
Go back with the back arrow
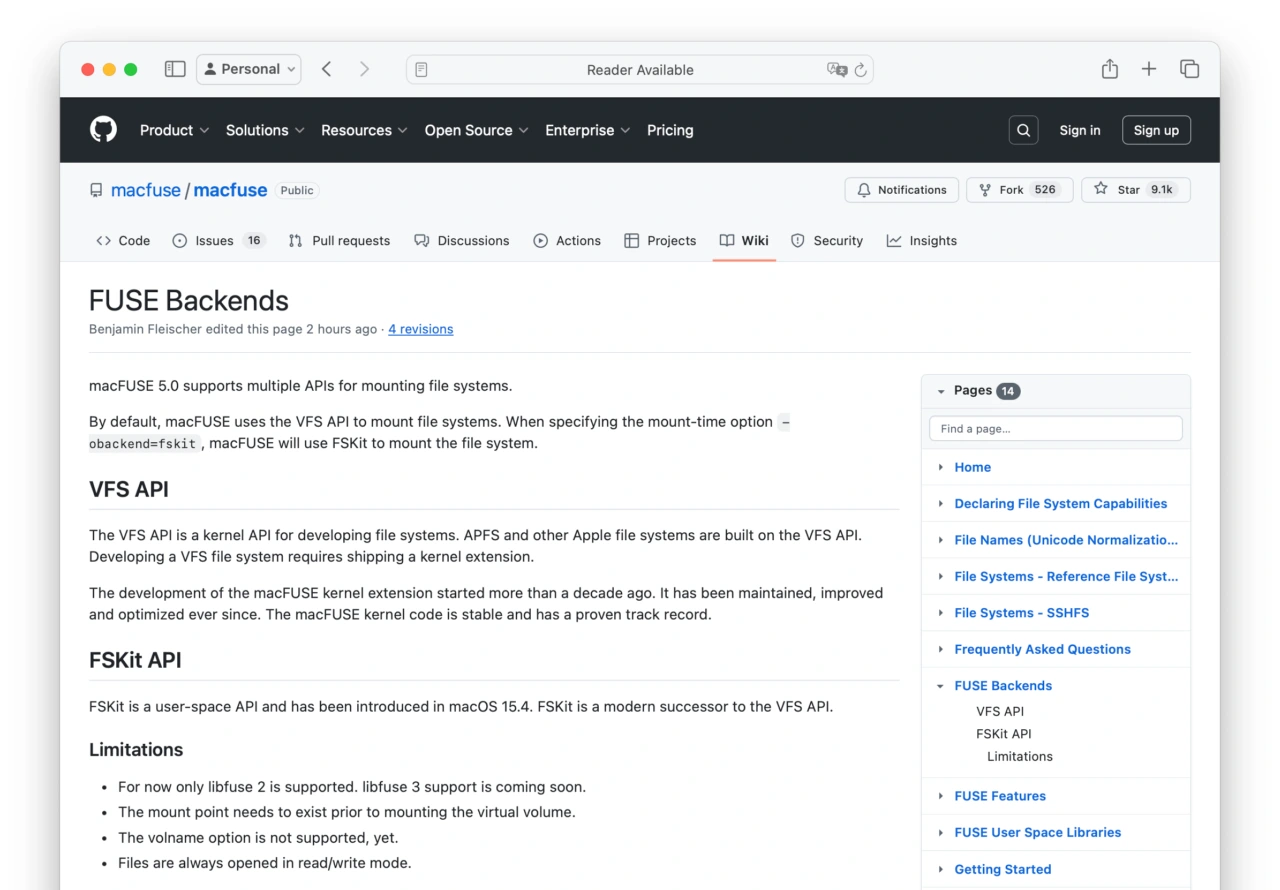tap(327, 69)
